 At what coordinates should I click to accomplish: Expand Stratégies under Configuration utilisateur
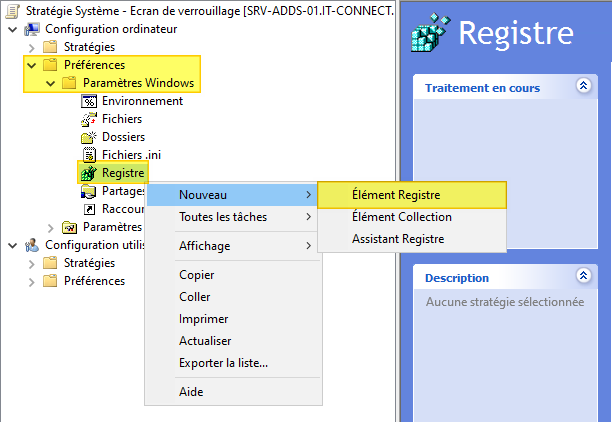(x=32, y=264)
